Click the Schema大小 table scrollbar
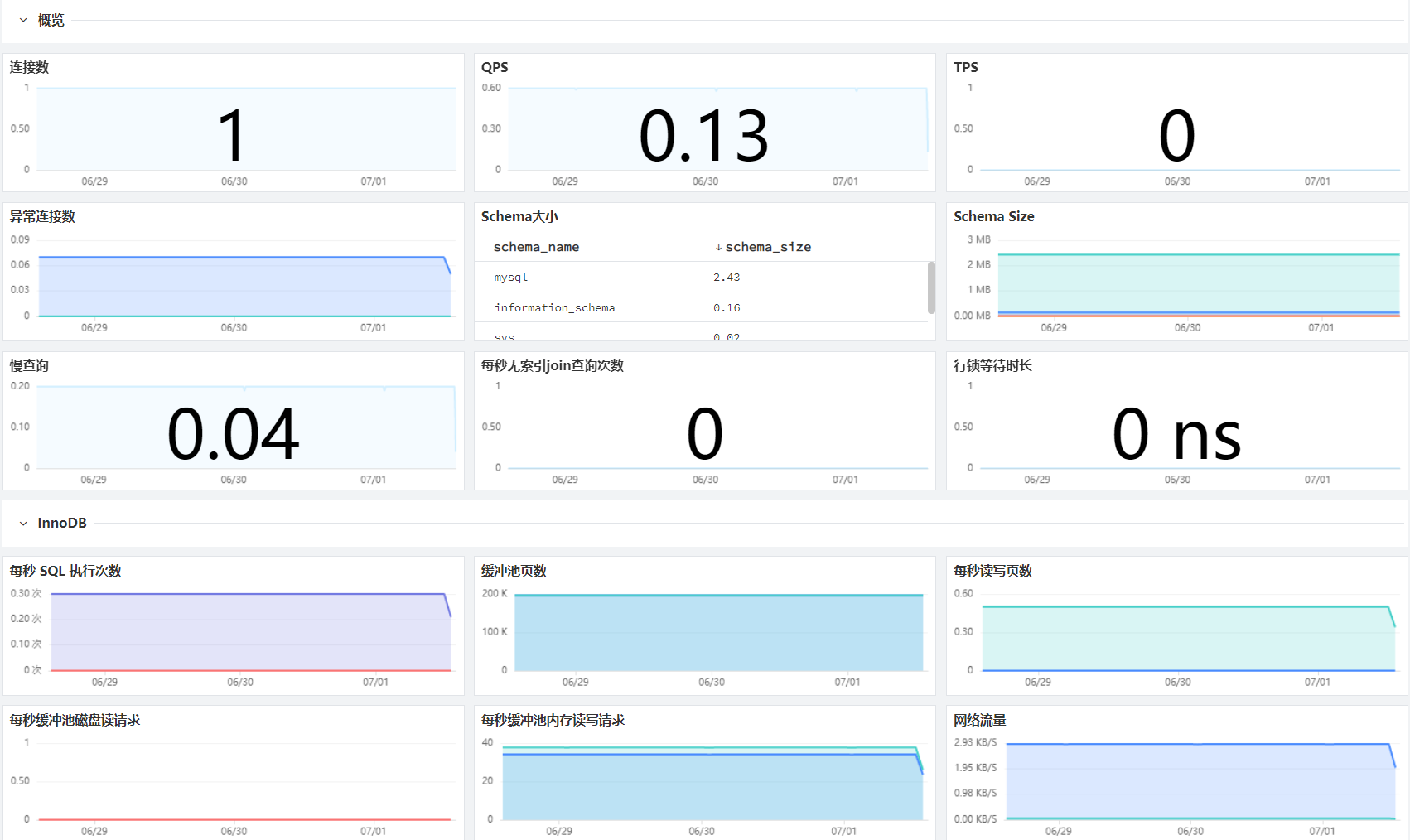Screen dimensions: 1410x840 (931, 287)
